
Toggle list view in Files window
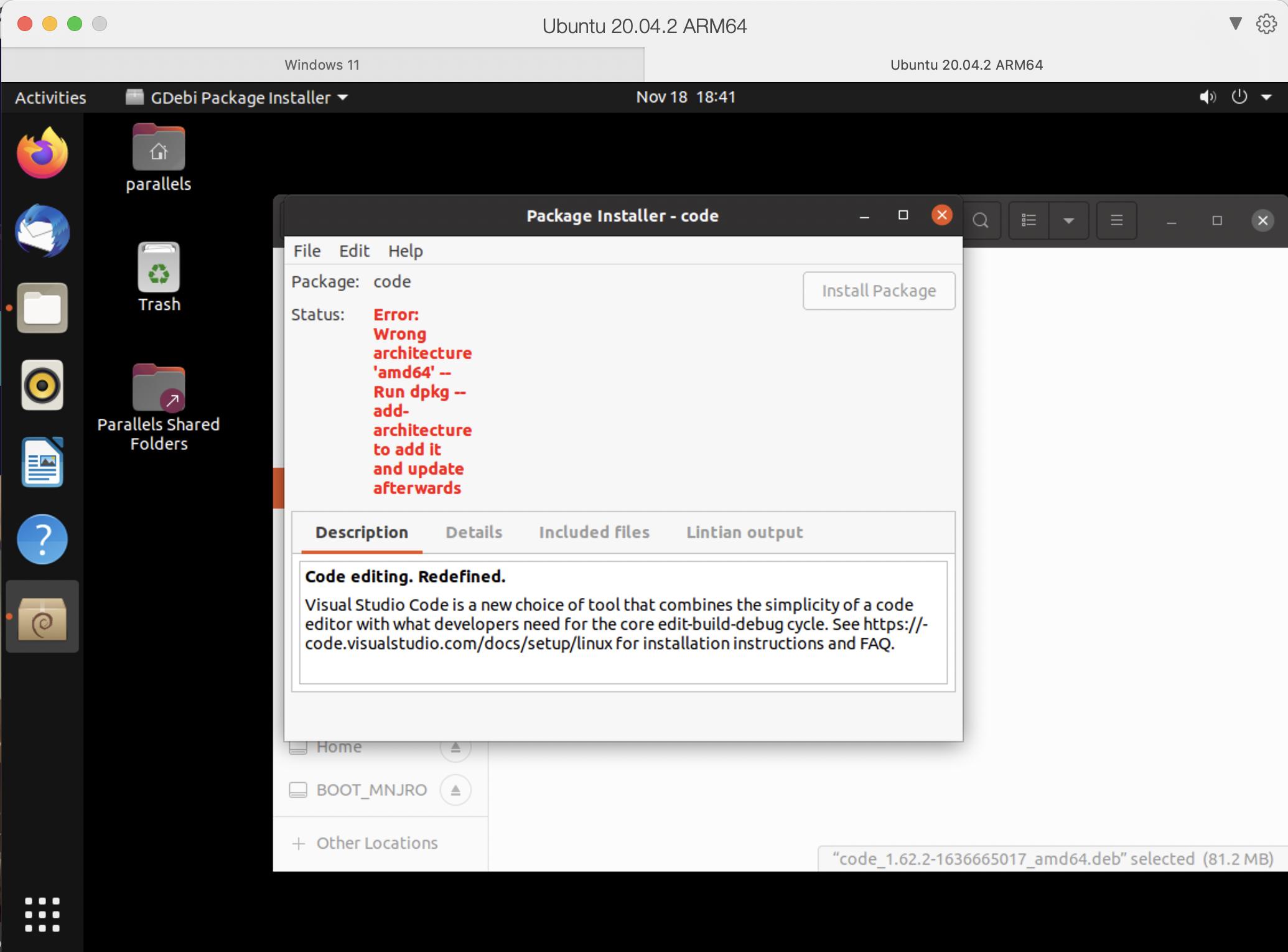coord(1029,220)
